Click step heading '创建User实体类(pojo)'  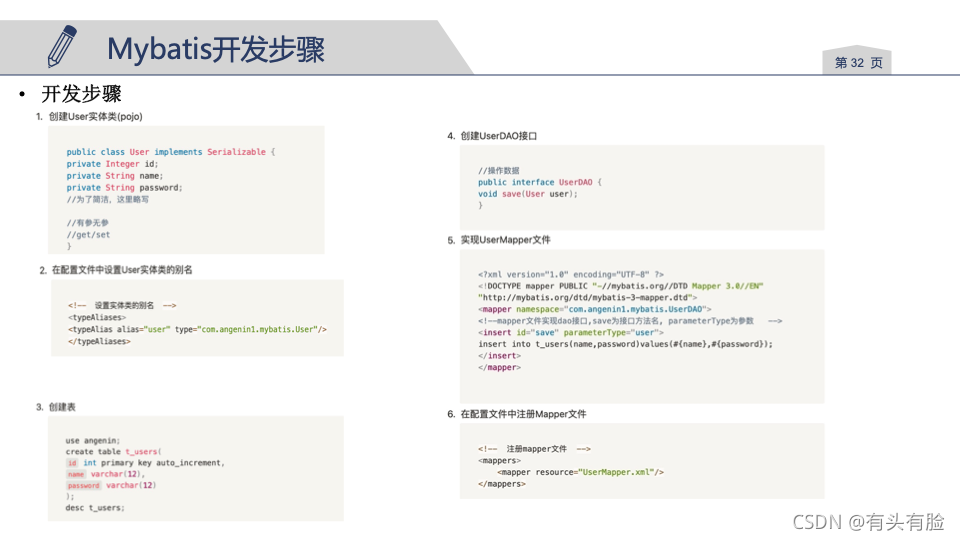click(96, 116)
